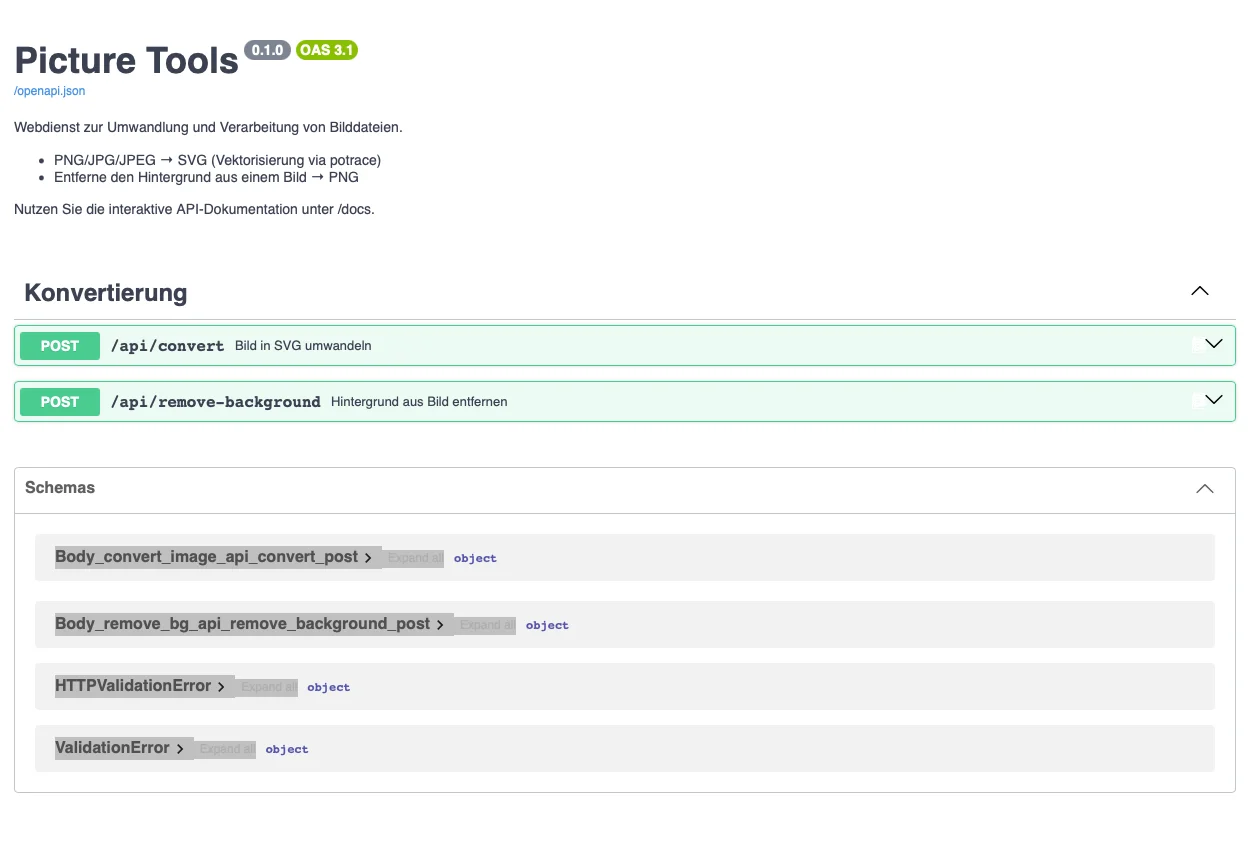Expand the /api/convert endpoint arrow
Screen dimensions: 1251x848
point(1214,345)
